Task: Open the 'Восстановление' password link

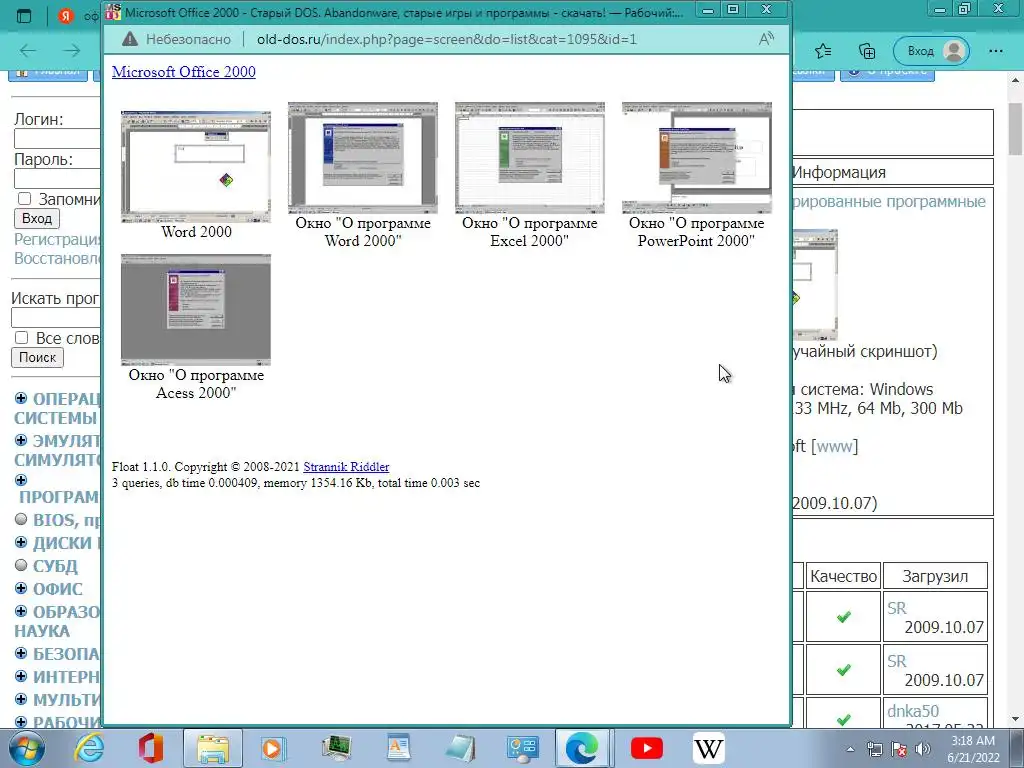Action: click(58, 258)
